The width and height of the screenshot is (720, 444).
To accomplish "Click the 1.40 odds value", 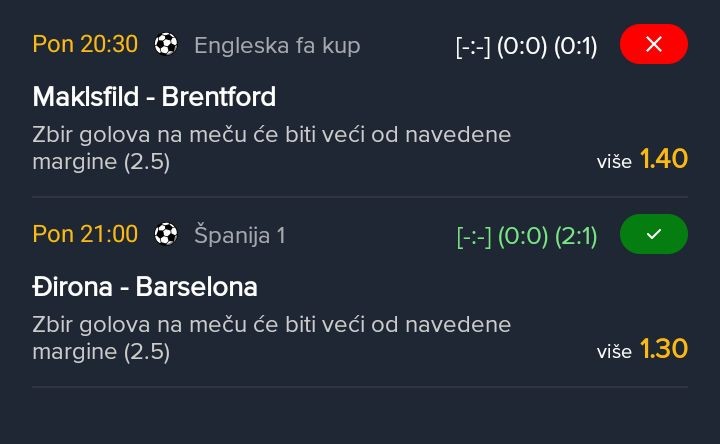I will 664,158.
